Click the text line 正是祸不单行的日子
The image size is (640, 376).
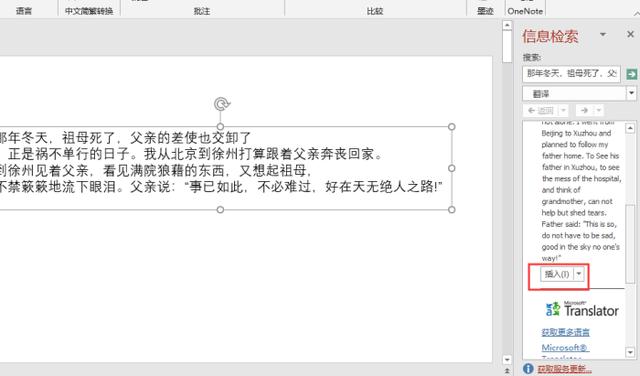coord(195,154)
